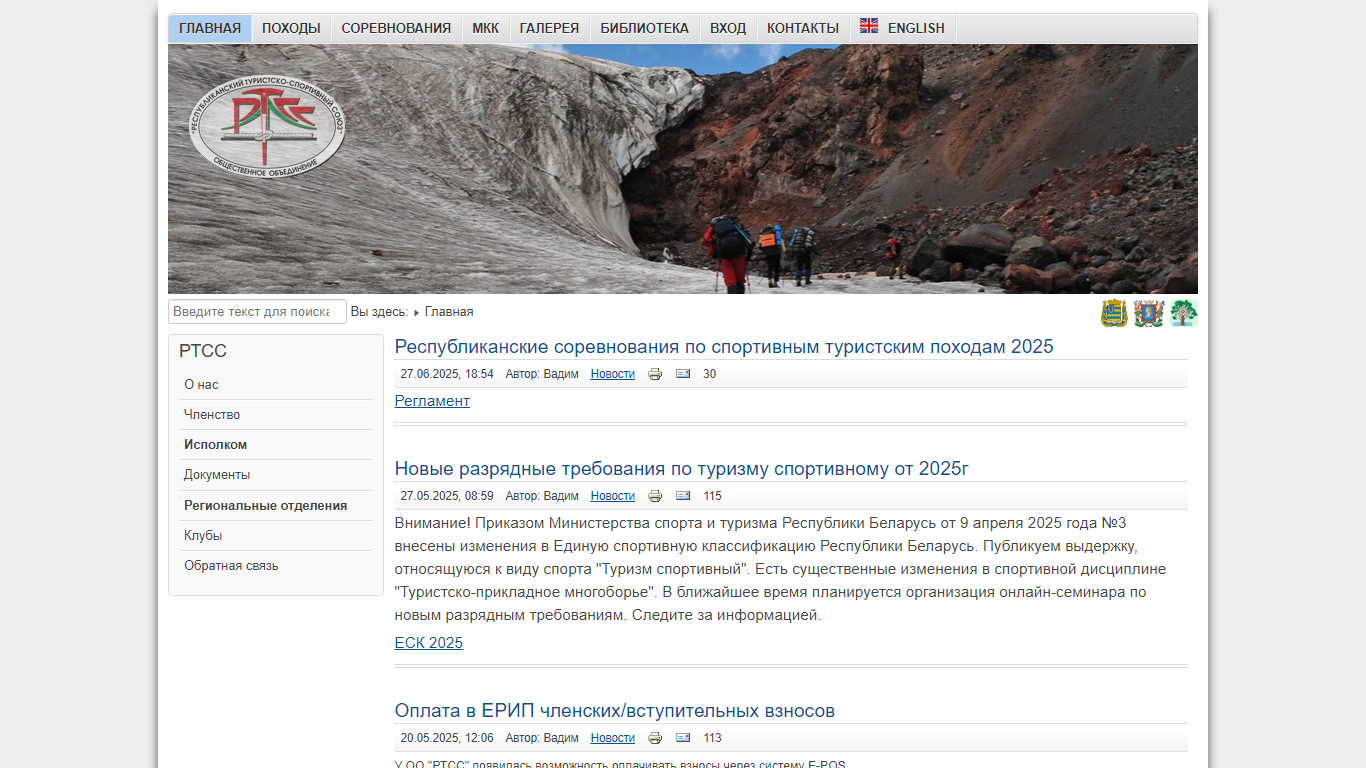The height and width of the screenshot is (768, 1366).
Task: Click view count 30
Action: point(710,374)
